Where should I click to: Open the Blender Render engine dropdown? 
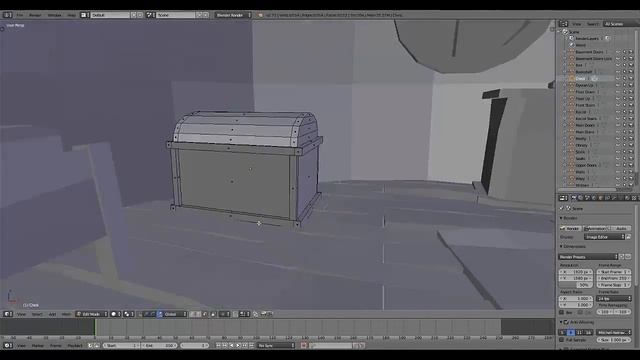(233, 15)
